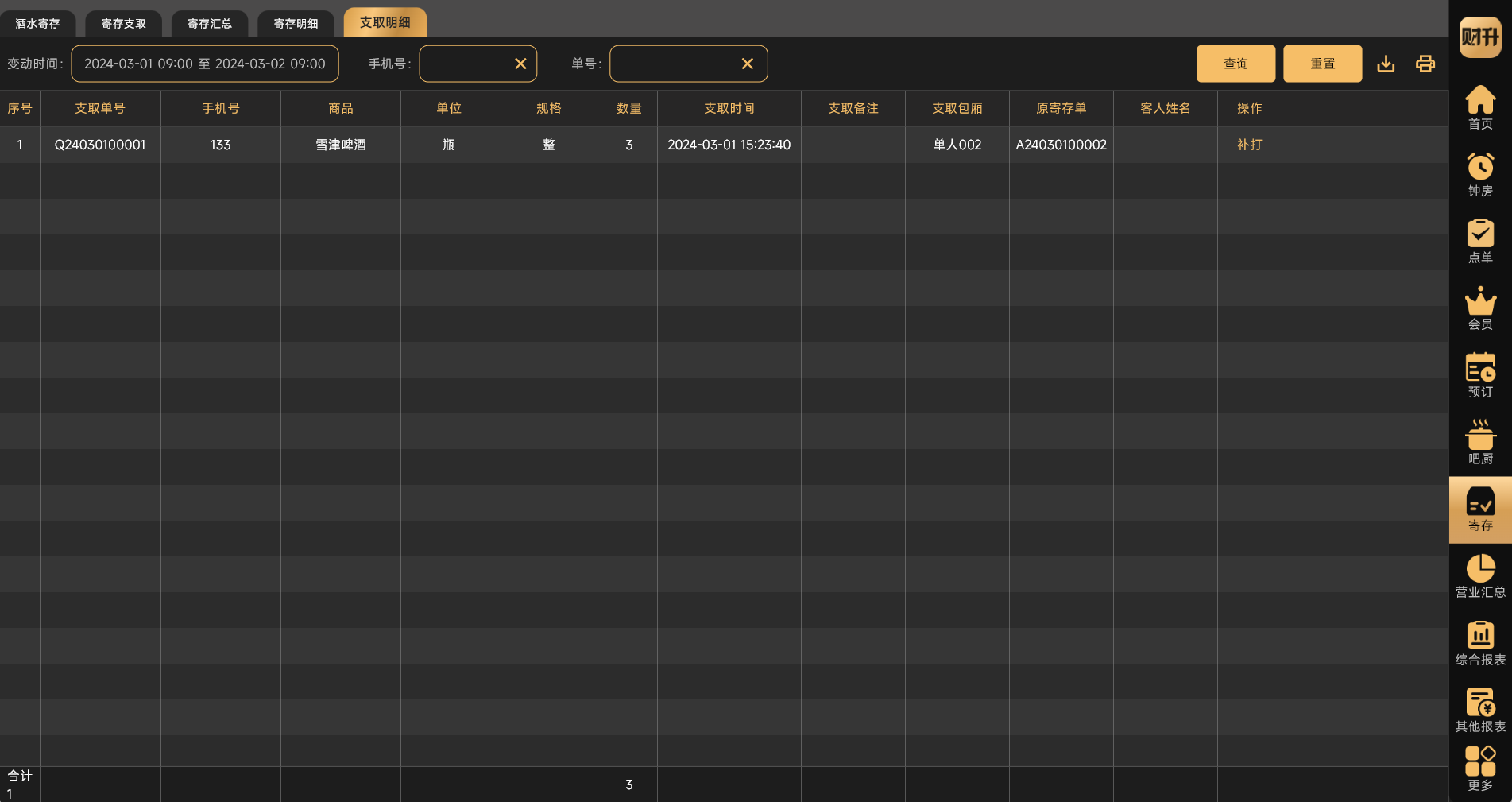Click the 支取包厢 column header
The image size is (1512, 802).
957,108
